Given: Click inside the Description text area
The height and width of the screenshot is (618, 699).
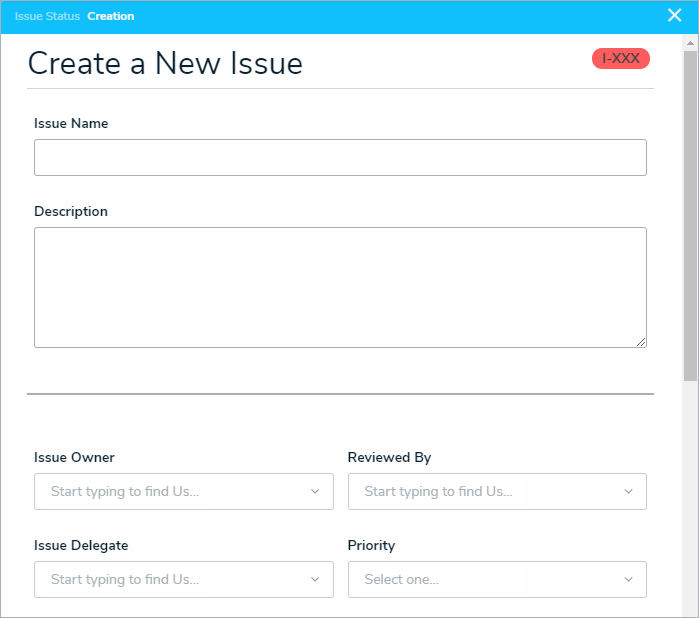Looking at the screenshot, I should tap(340, 287).
